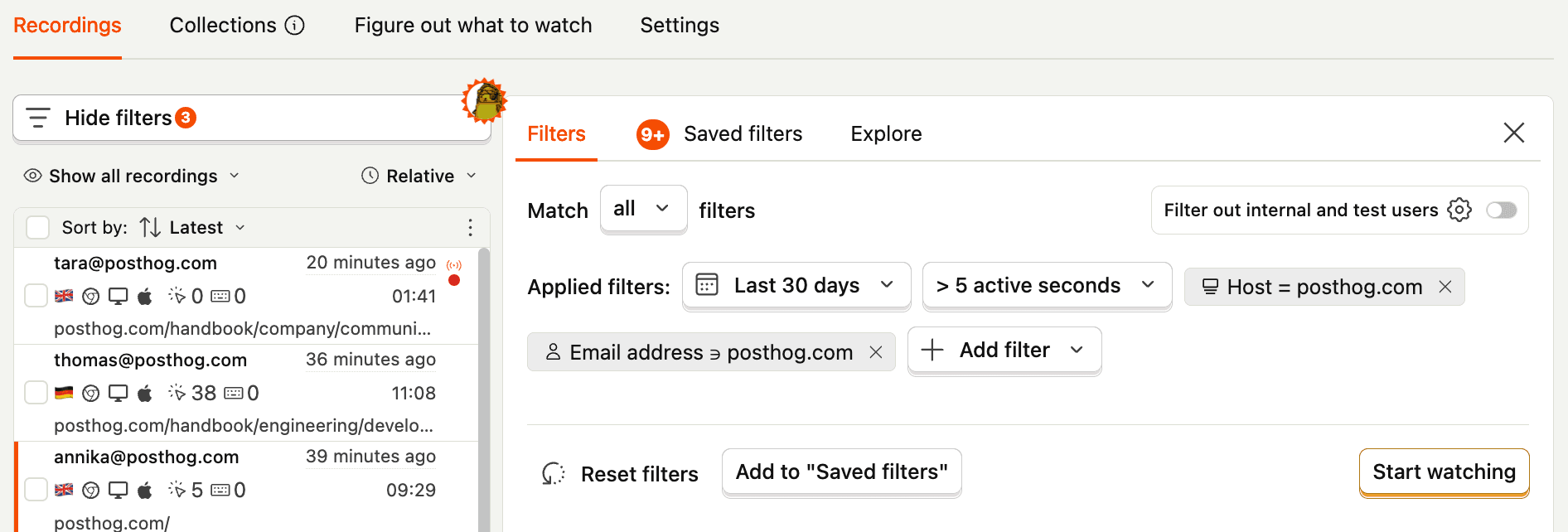Click the Apple icon in tara's row
The width and height of the screenshot is (1568, 532).
coord(145,296)
